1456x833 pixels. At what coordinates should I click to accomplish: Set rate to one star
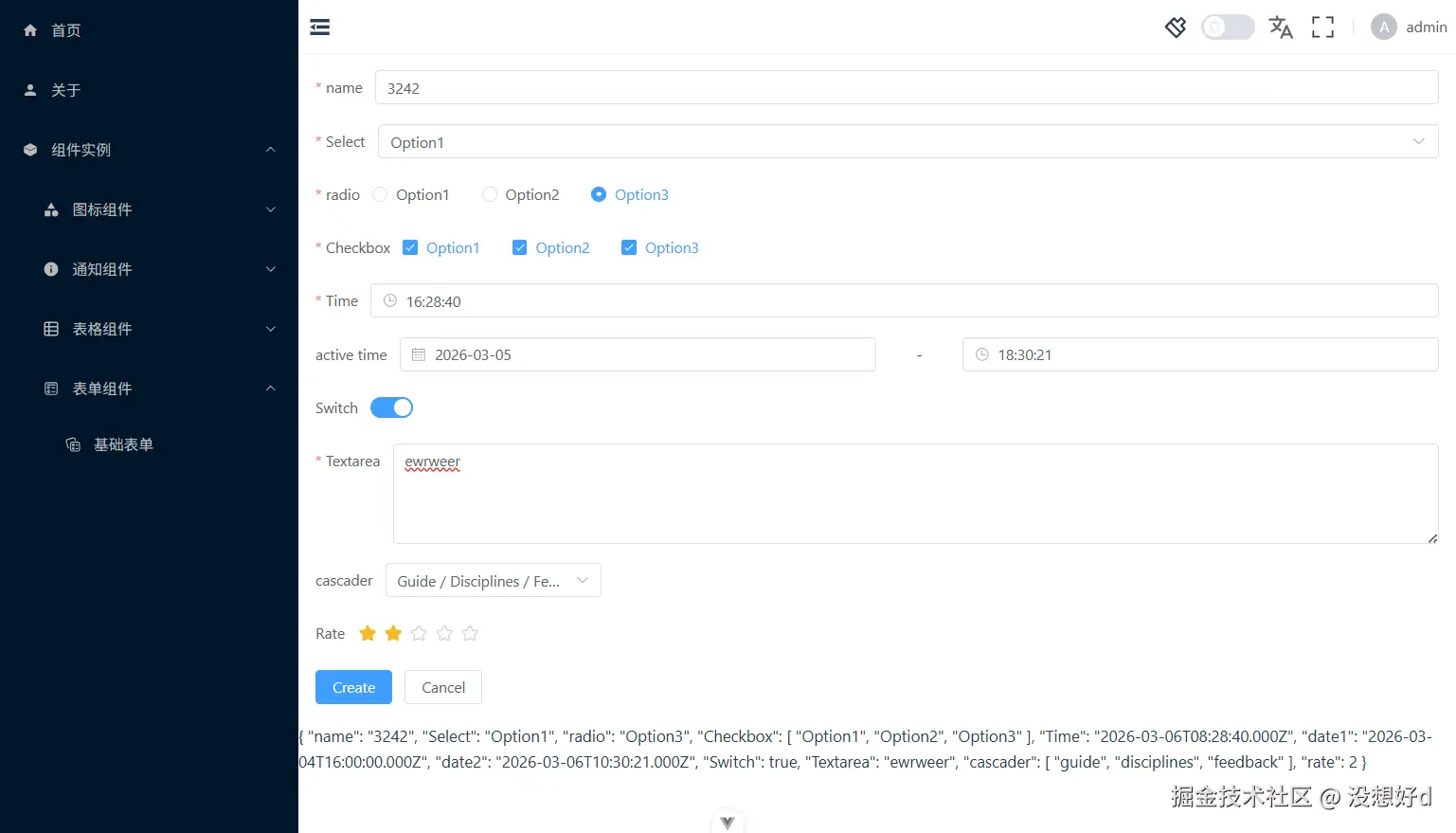click(368, 633)
